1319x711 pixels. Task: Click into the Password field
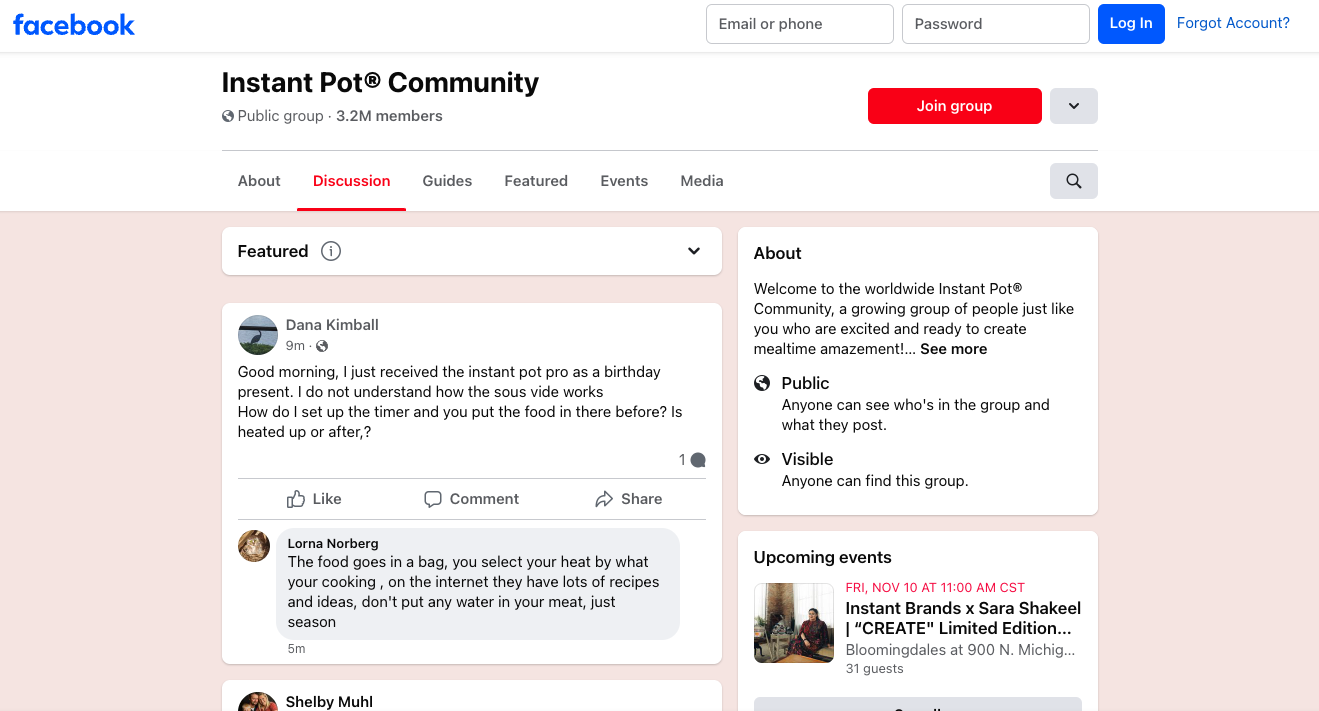[995, 24]
